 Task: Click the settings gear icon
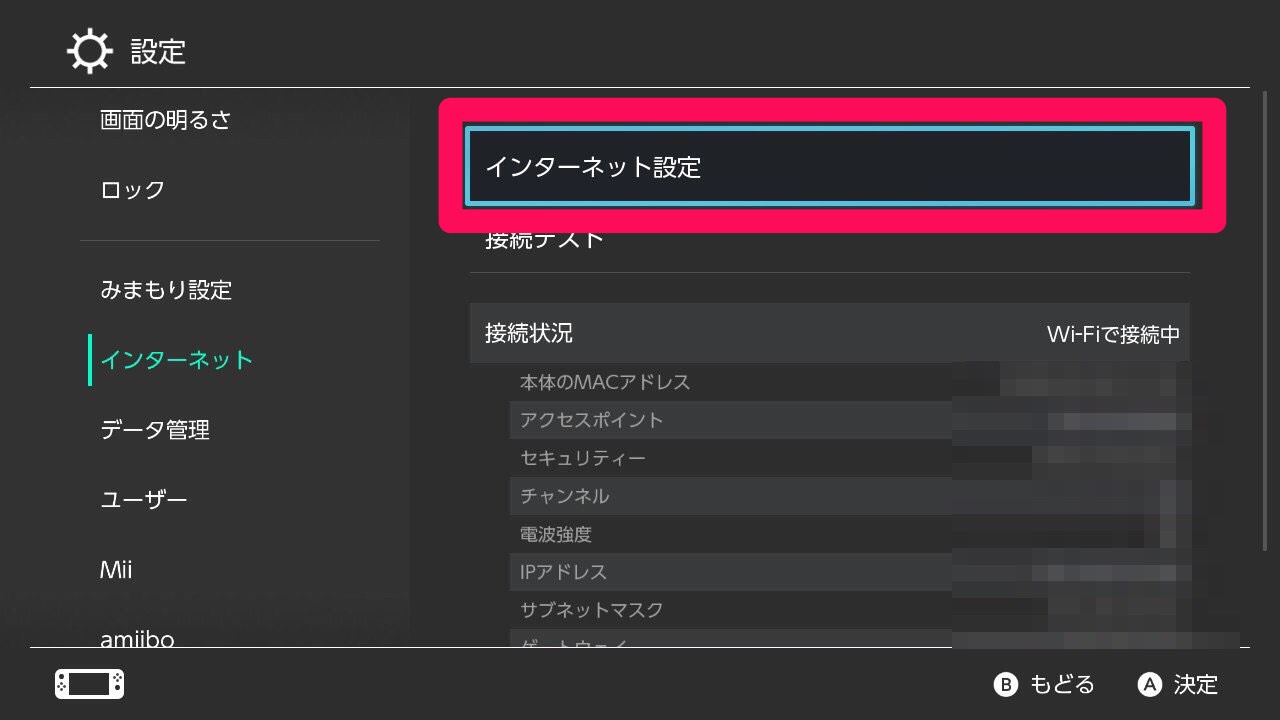pos(88,50)
